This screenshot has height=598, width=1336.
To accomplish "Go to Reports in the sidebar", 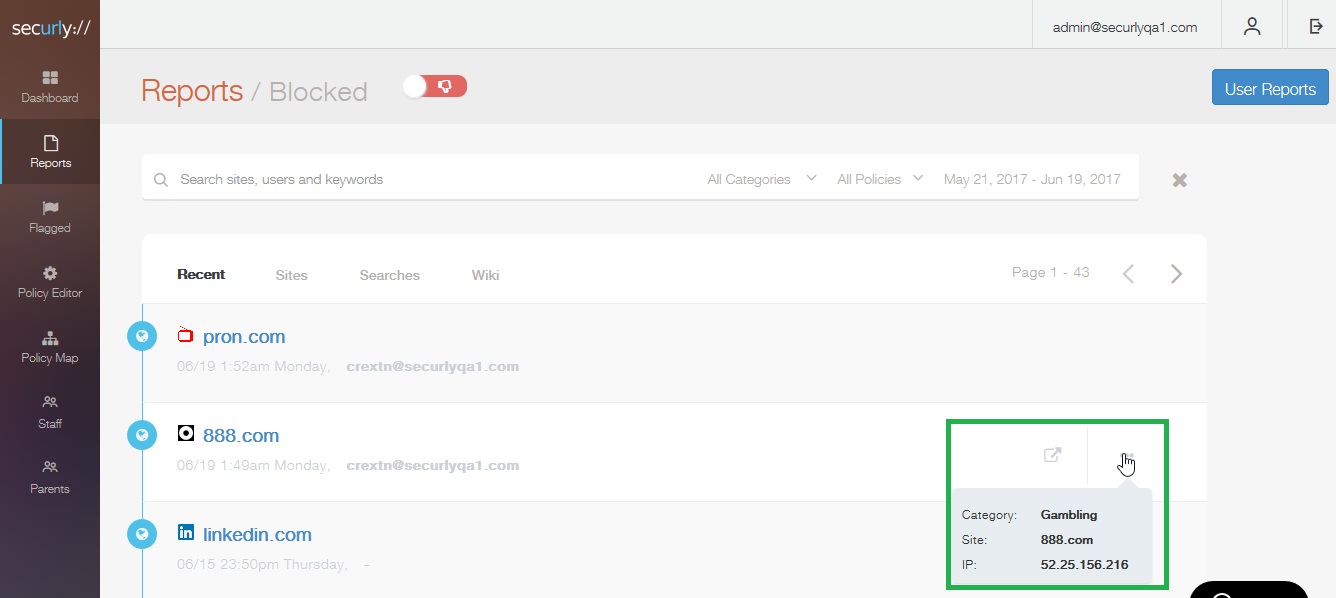I will [50, 152].
